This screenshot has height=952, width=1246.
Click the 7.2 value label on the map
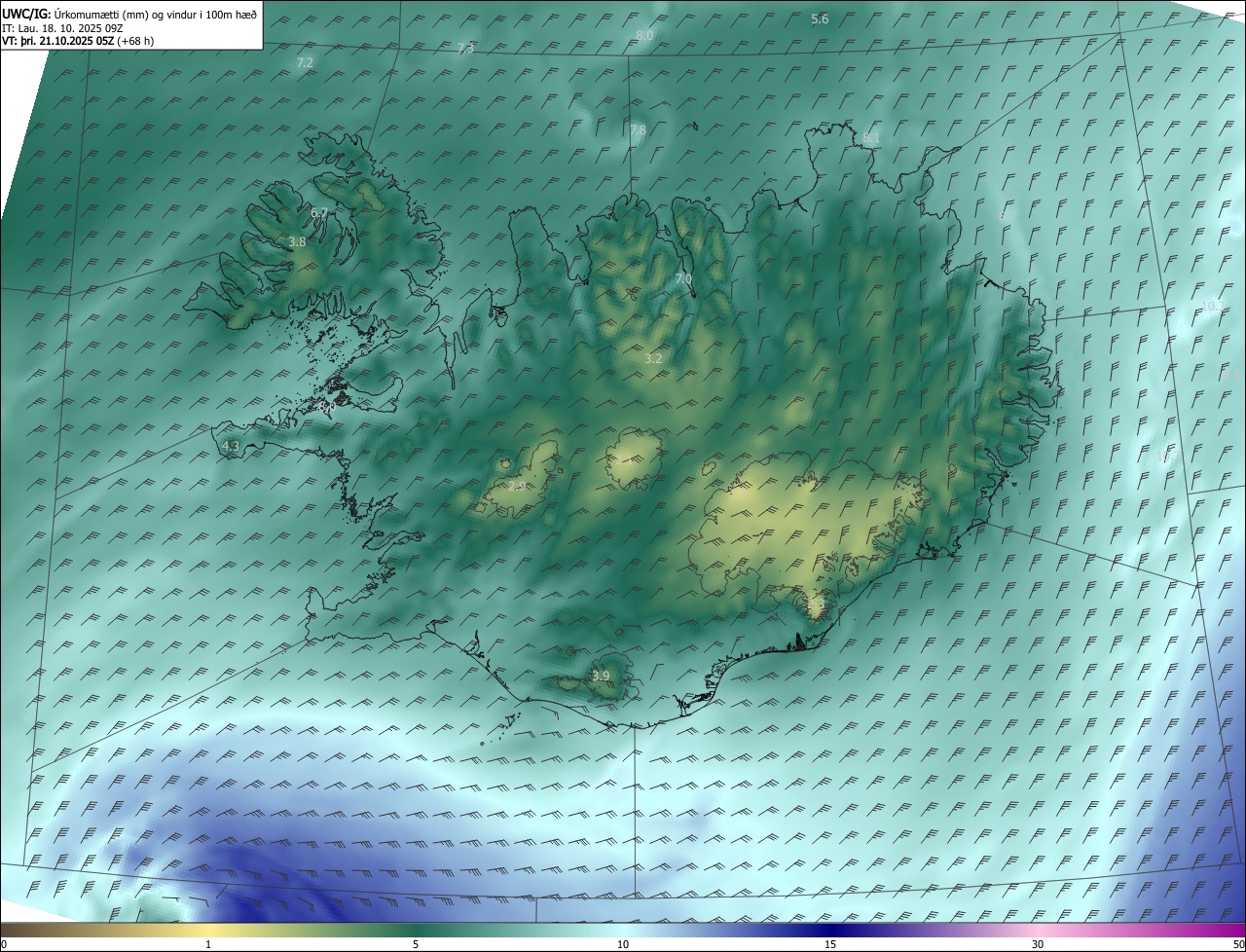click(305, 62)
